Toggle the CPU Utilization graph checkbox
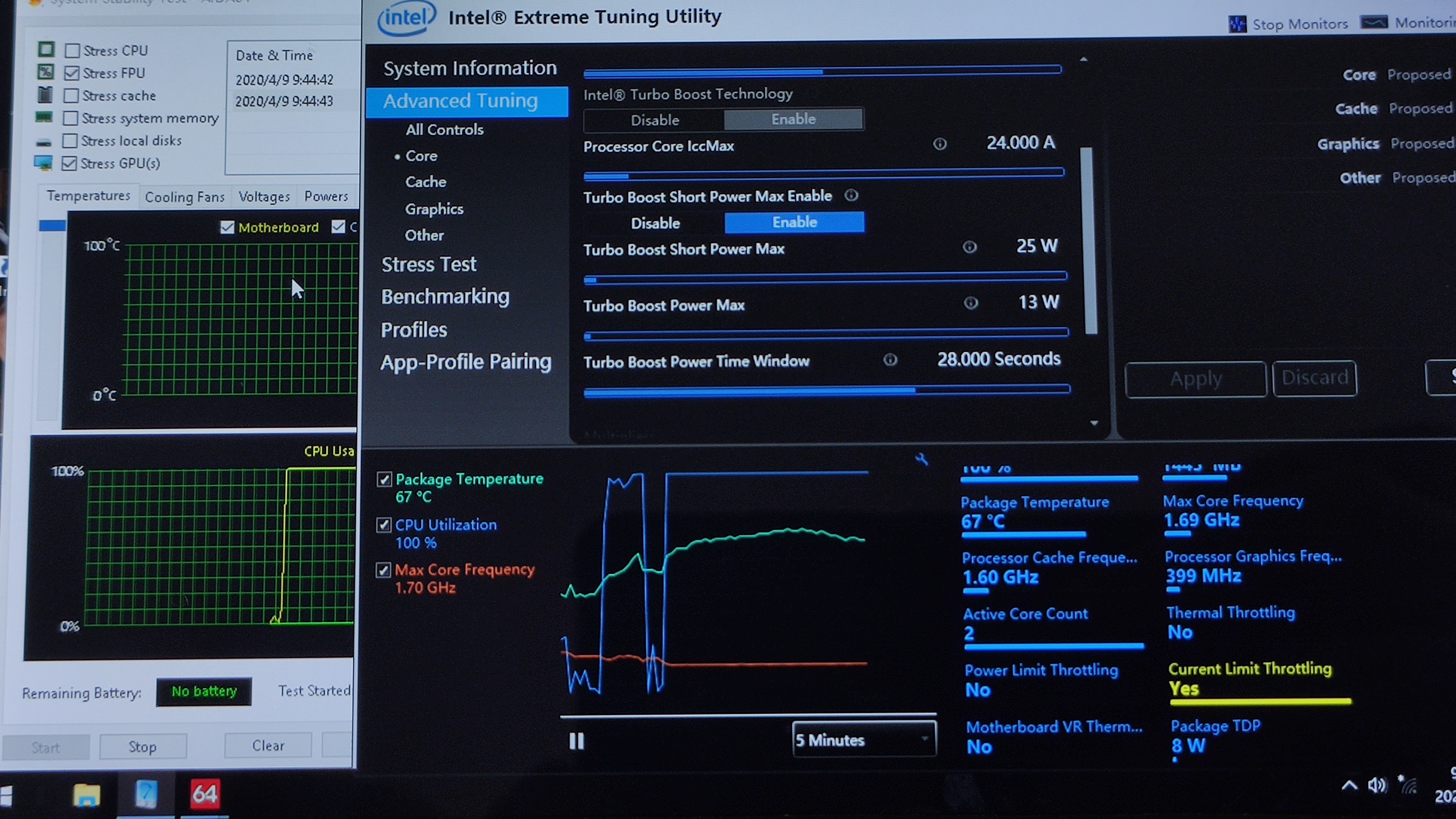Image resolution: width=1456 pixels, height=819 pixels. click(x=384, y=525)
